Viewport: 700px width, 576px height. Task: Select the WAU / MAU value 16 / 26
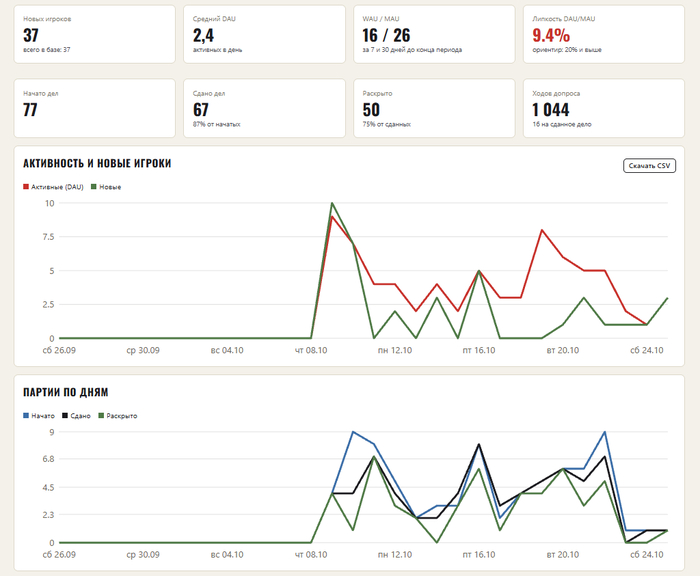386,35
